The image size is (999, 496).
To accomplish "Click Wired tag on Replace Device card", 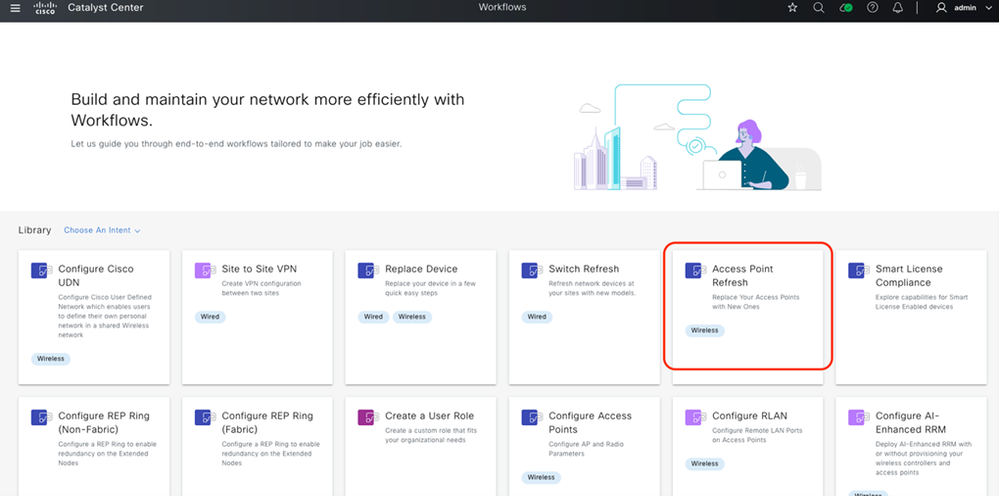I will [373, 316].
